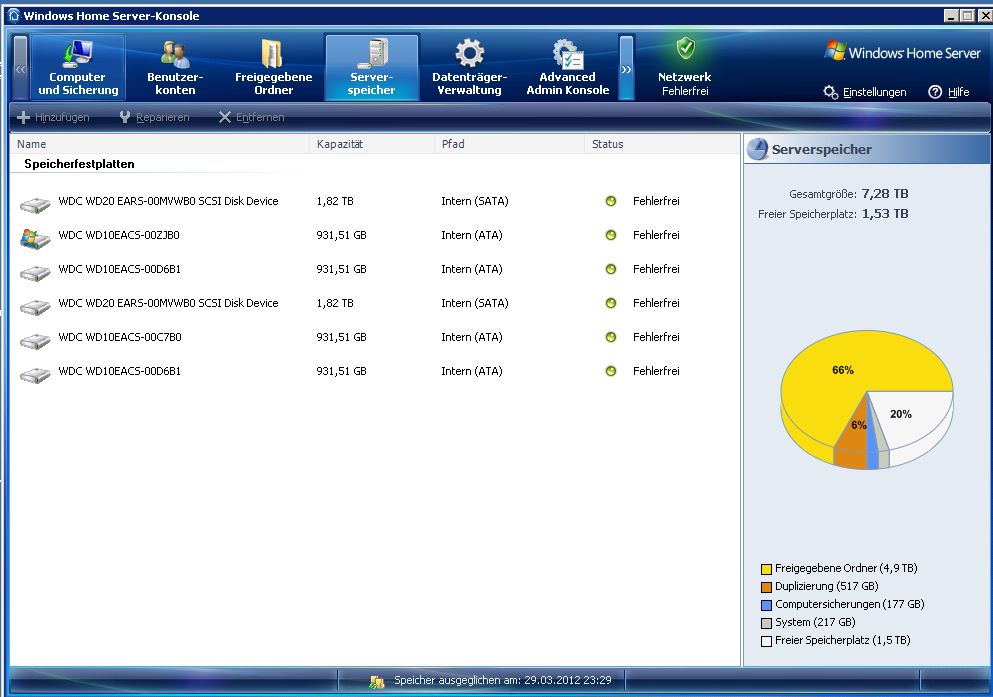
Task: Click the Speicher ausgeglichen status bar text
Action: click(x=503, y=681)
